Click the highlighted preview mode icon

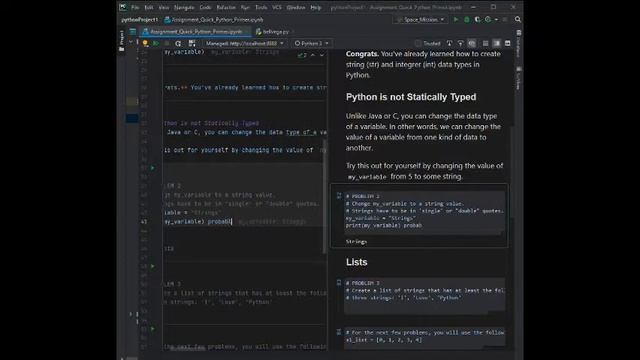coord(472,43)
